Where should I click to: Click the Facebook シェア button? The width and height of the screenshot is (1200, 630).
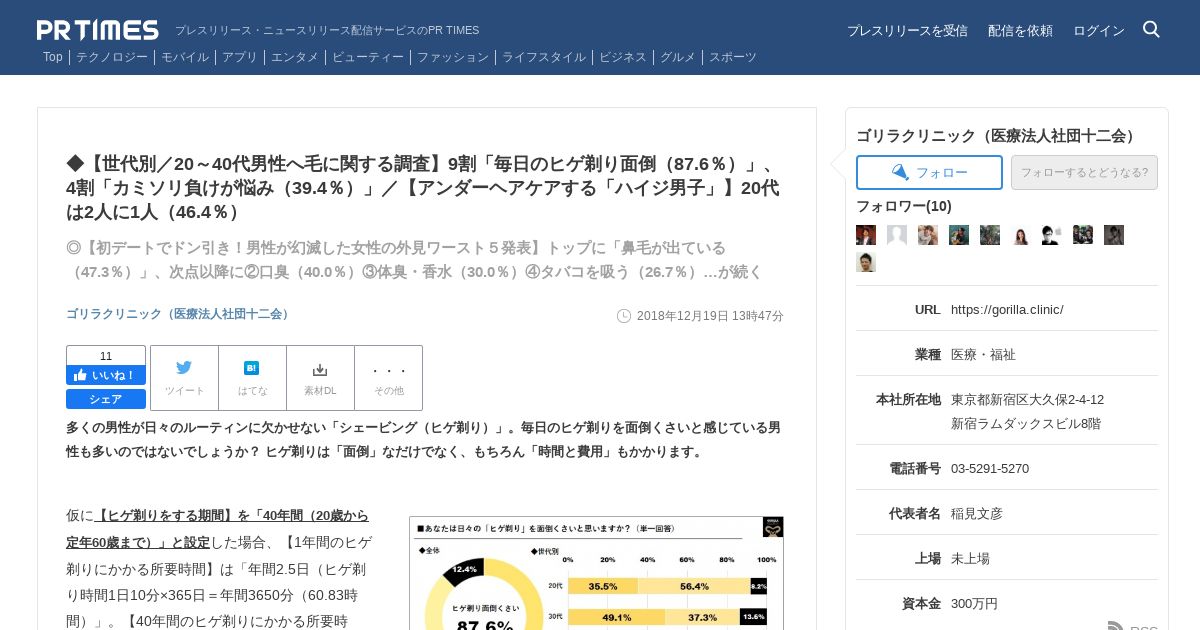(x=106, y=399)
